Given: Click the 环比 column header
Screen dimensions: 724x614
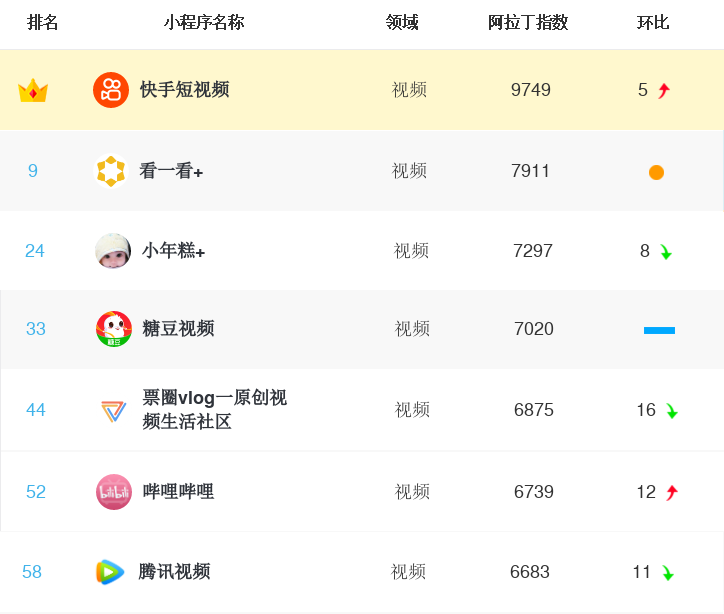Looking at the screenshot, I should (x=653, y=22).
